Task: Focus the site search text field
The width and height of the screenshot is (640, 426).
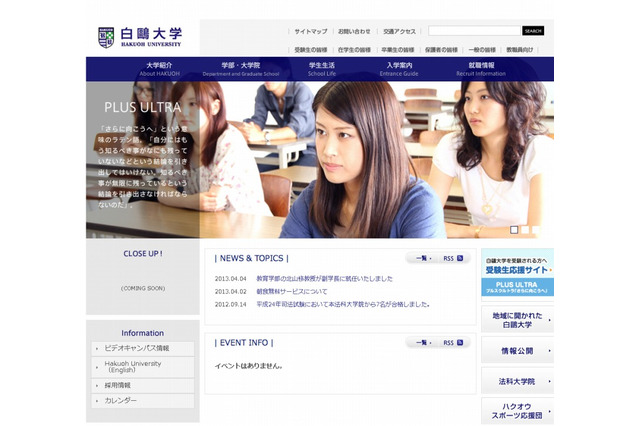Action: point(474,31)
